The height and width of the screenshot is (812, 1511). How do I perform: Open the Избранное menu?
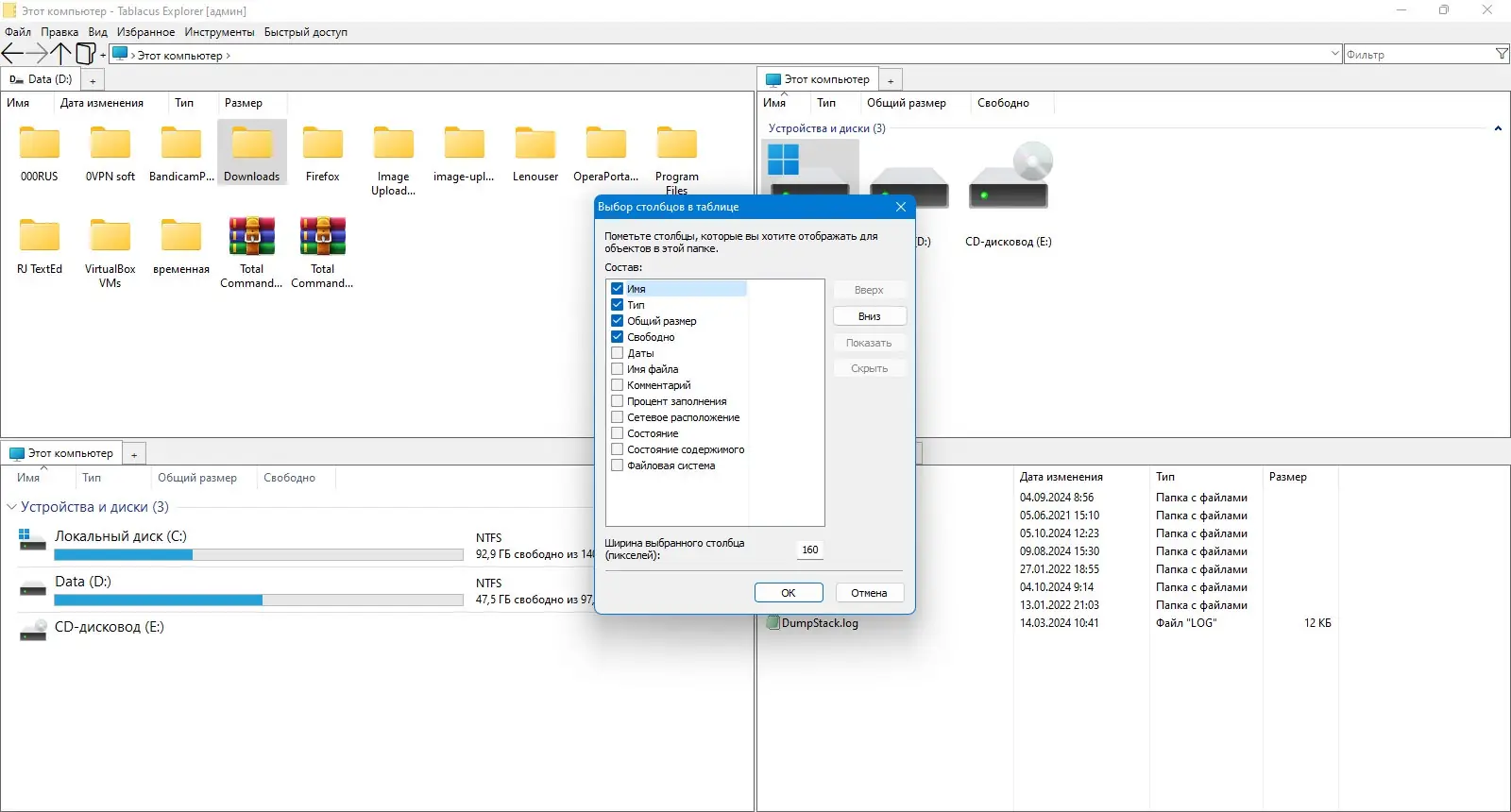click(x=145, y=32)
